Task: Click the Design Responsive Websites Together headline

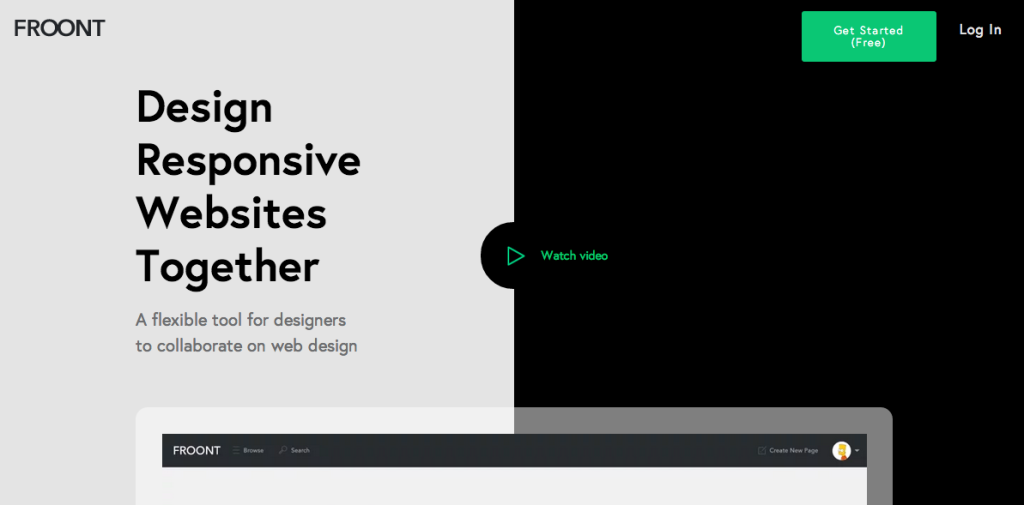Action: [x=248, y=187]
